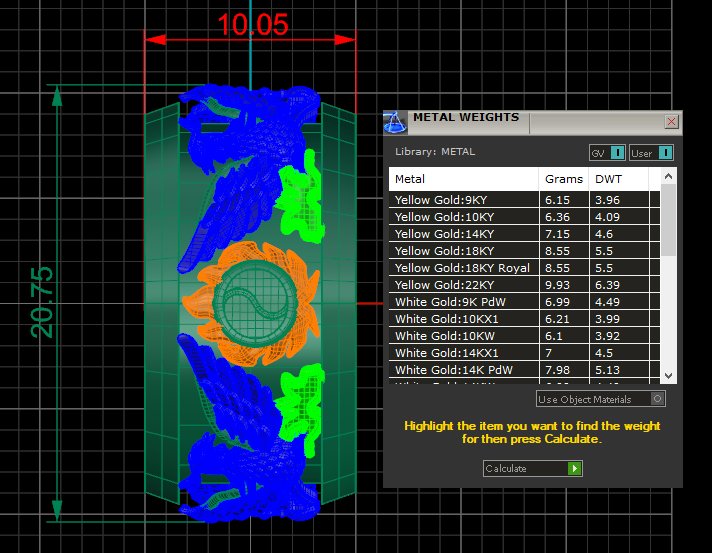Select the White Gold:10KX1 row
This screenshot has height=553, width=712.
tap(524, 319)
